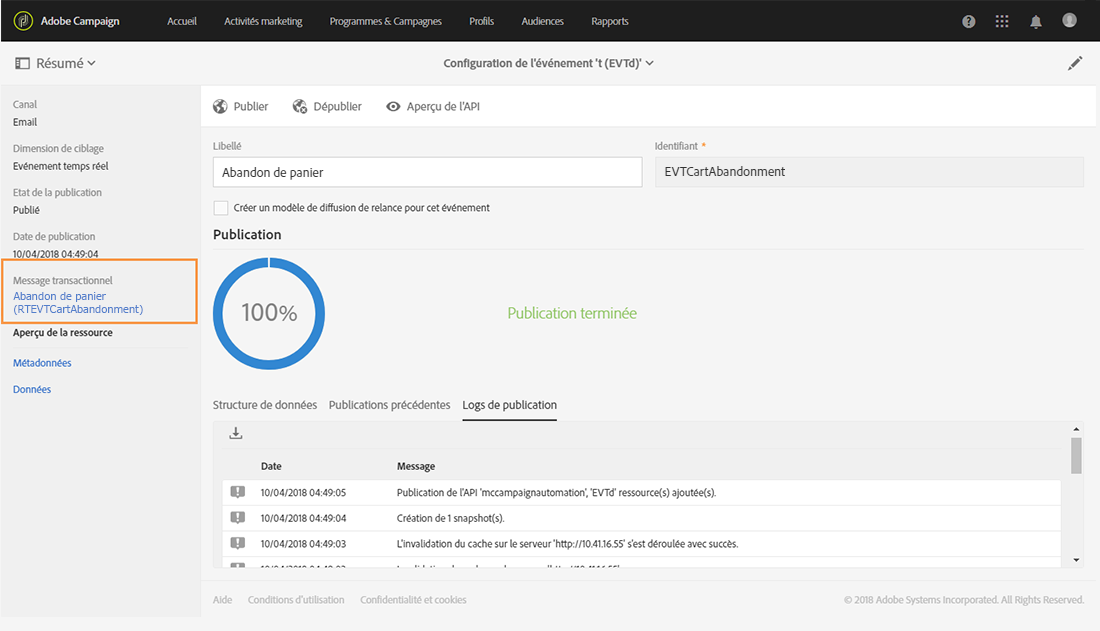This screenshot has width=1100, height=631.
Task: Click the Adobe Campaign logo icon
Action: point(23,21)
